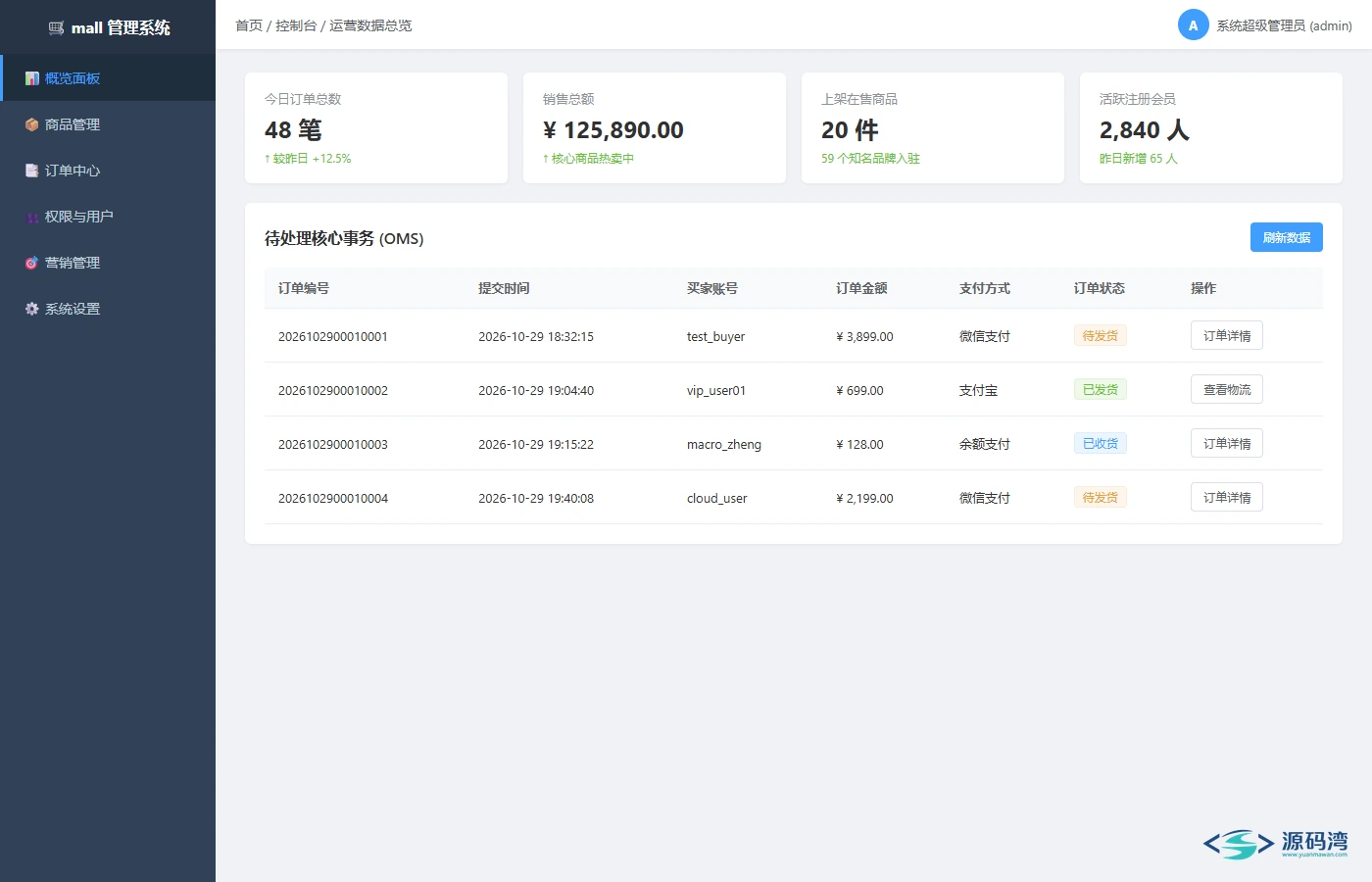Click the 提交时间 column header
1372x882 pixels.
(504, 288)
